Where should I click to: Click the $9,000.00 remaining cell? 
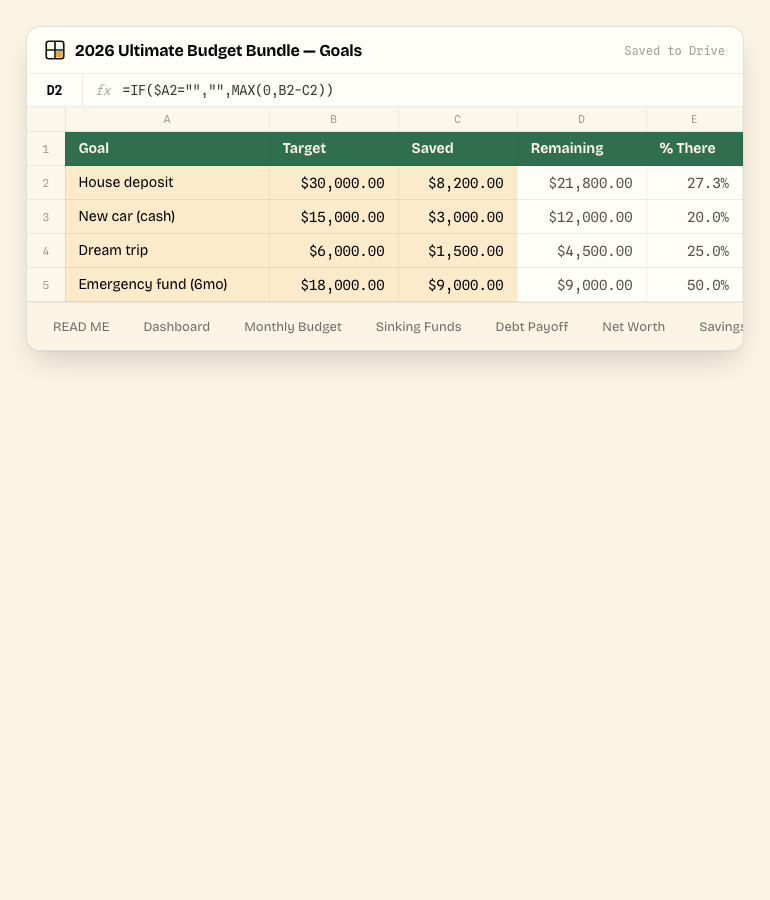point(581,284)
